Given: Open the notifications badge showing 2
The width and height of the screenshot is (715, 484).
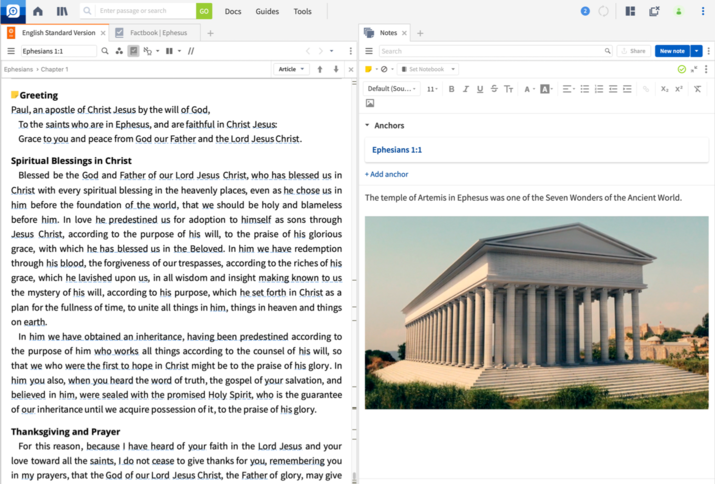Looking at the screenshot, I should point(585,11).
